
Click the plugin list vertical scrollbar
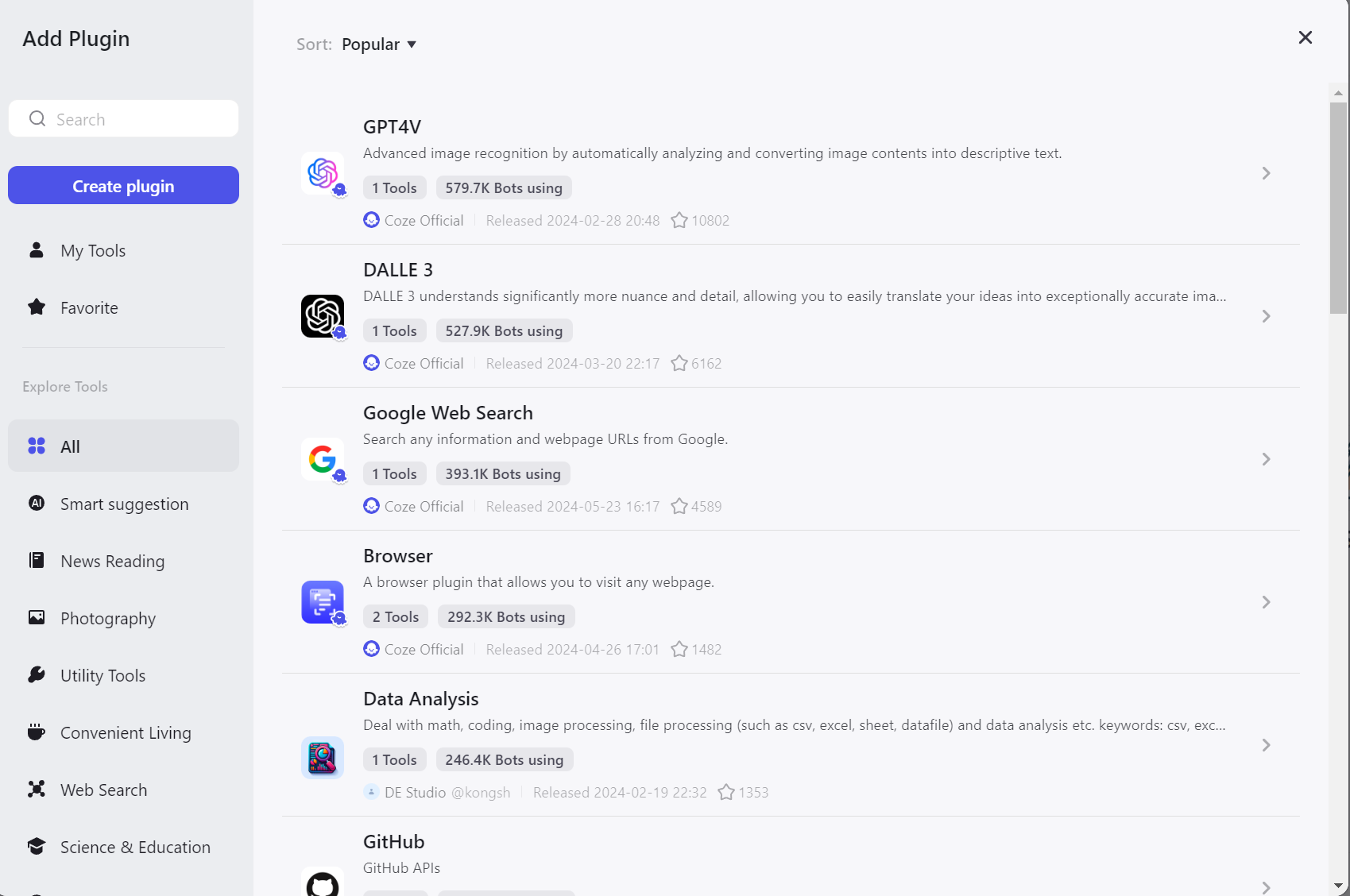click(x=1338, y=207)
